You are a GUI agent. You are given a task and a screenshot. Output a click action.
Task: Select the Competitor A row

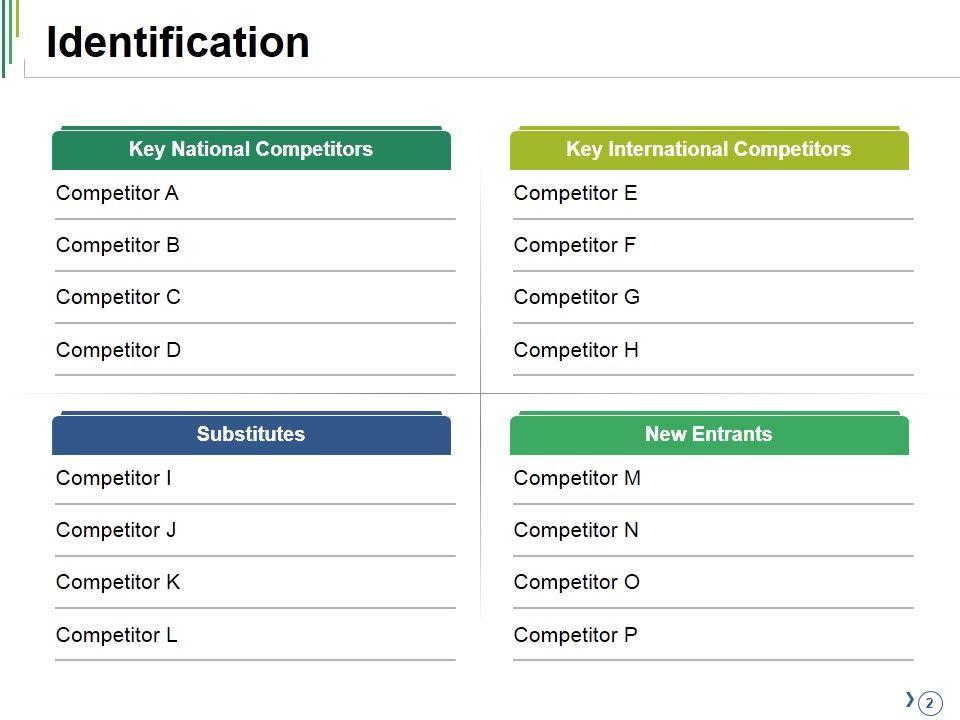pyautogui.click(x=117, y=194)
